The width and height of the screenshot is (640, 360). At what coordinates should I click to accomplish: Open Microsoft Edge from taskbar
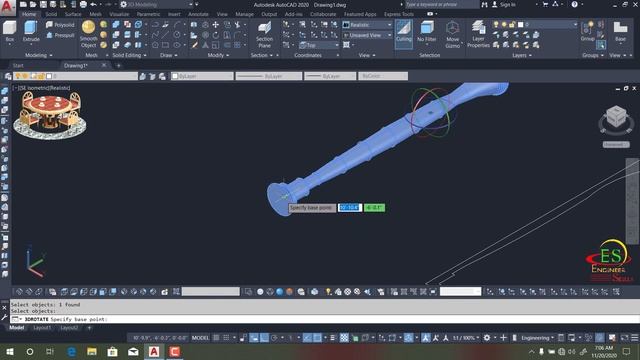pyautogui.click(x=71, y=352)
